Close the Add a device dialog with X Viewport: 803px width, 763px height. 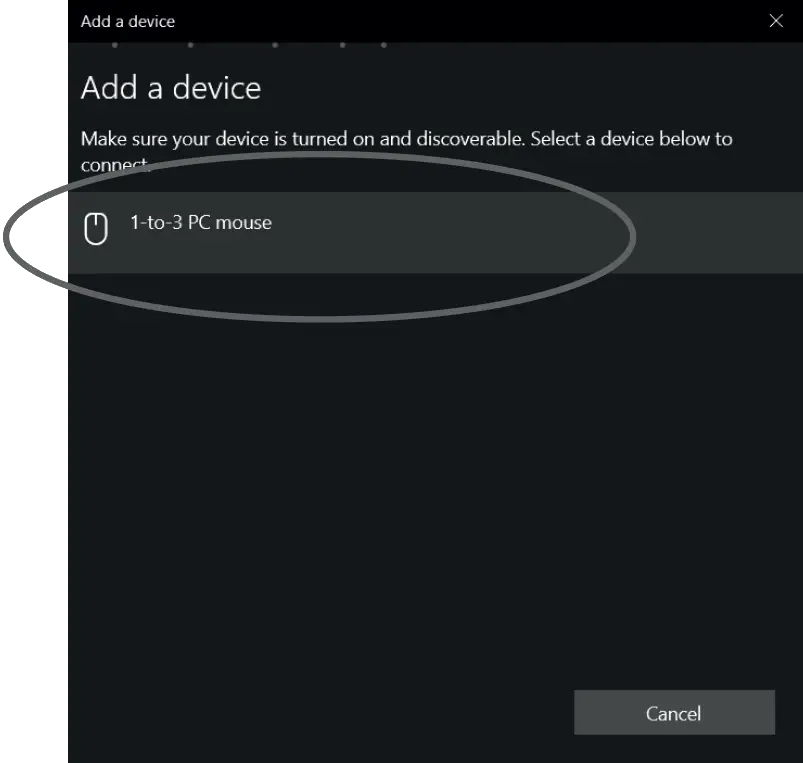(776, 21)
